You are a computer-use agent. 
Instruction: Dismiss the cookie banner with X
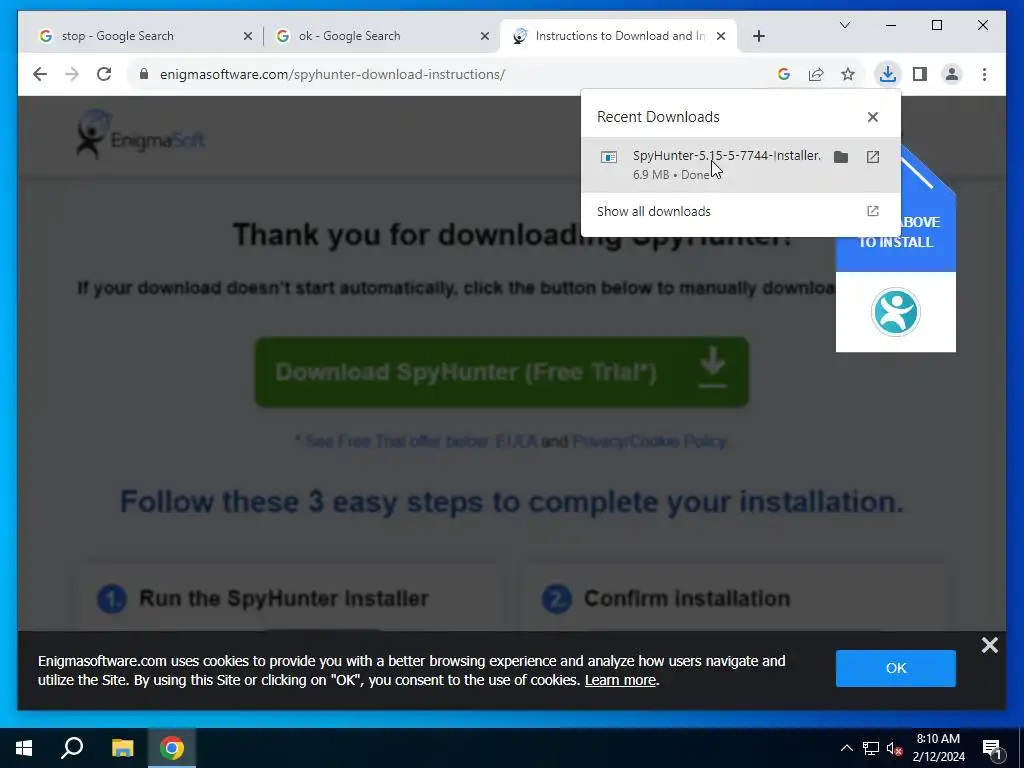click(x=989, y=645)
